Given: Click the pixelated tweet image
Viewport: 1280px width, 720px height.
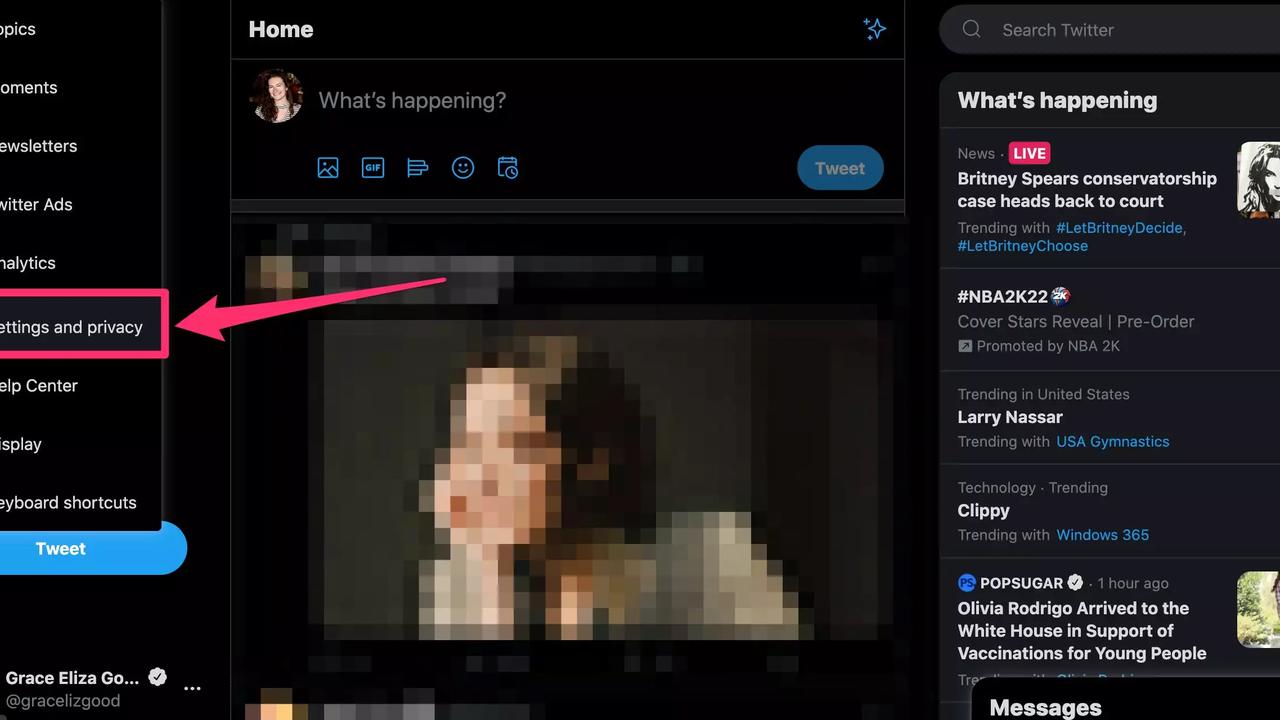Looking at the screenshot, I should [x=600, y=478].
